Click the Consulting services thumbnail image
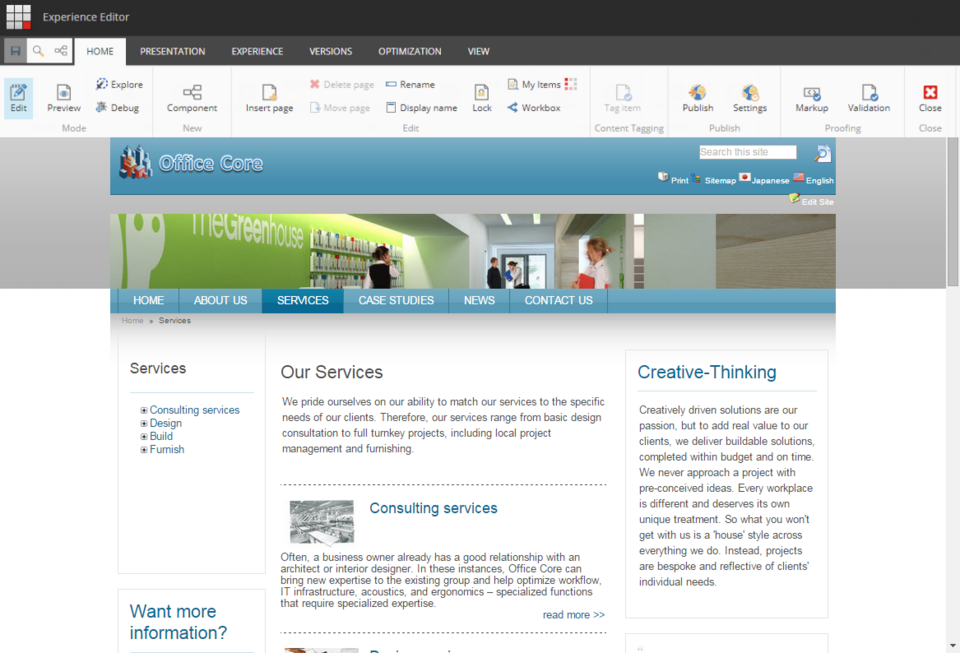Screen dimensions: 960x653 pos(321,522)
